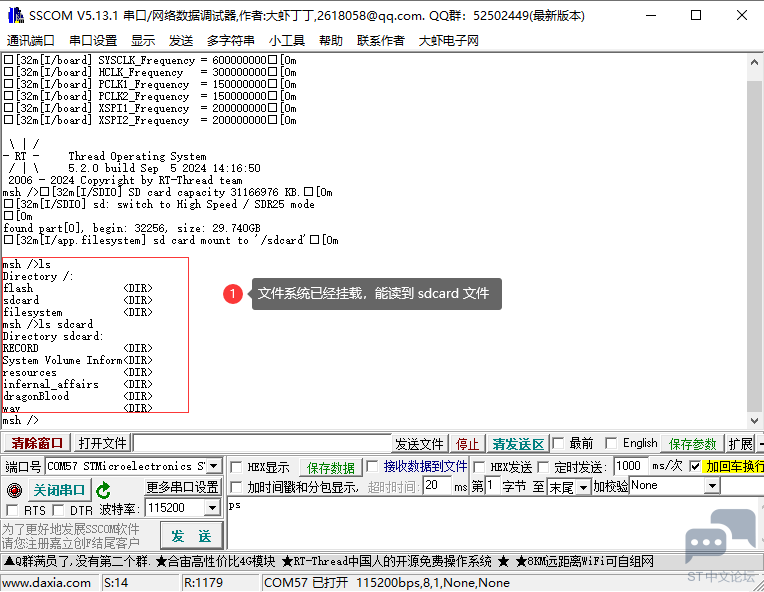Click the 发送 send button
The width and height of the screenshot is (764, 592).
(191, 536)
